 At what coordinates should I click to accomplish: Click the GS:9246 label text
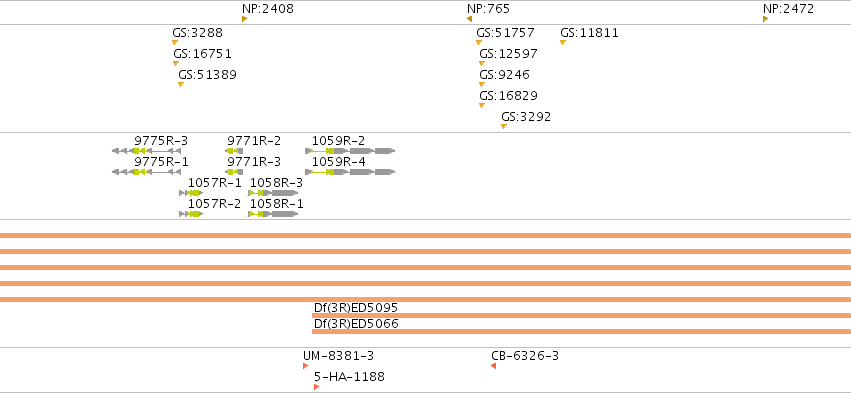[504, 75]
